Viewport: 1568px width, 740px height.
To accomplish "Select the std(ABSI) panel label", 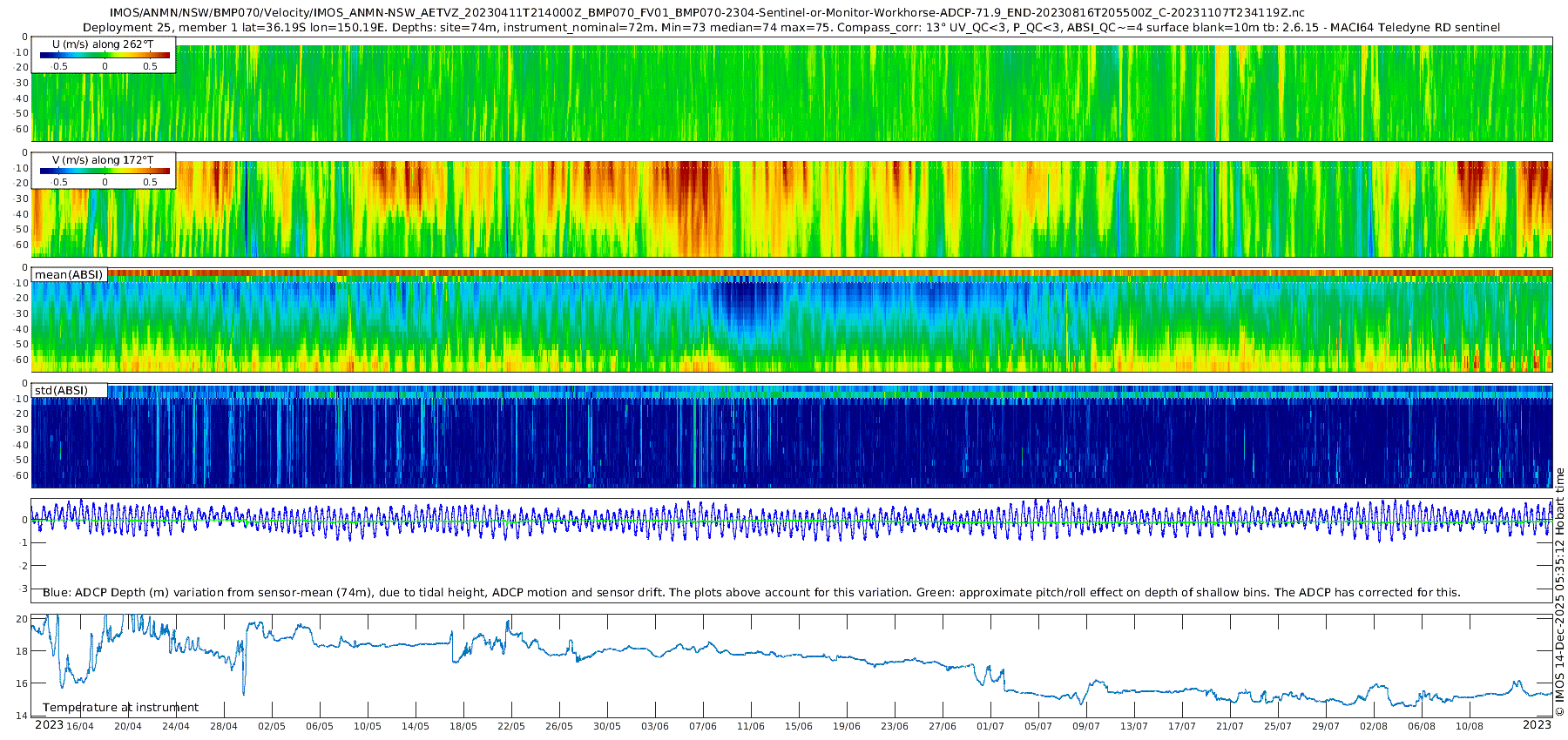I will click(61, 390).
